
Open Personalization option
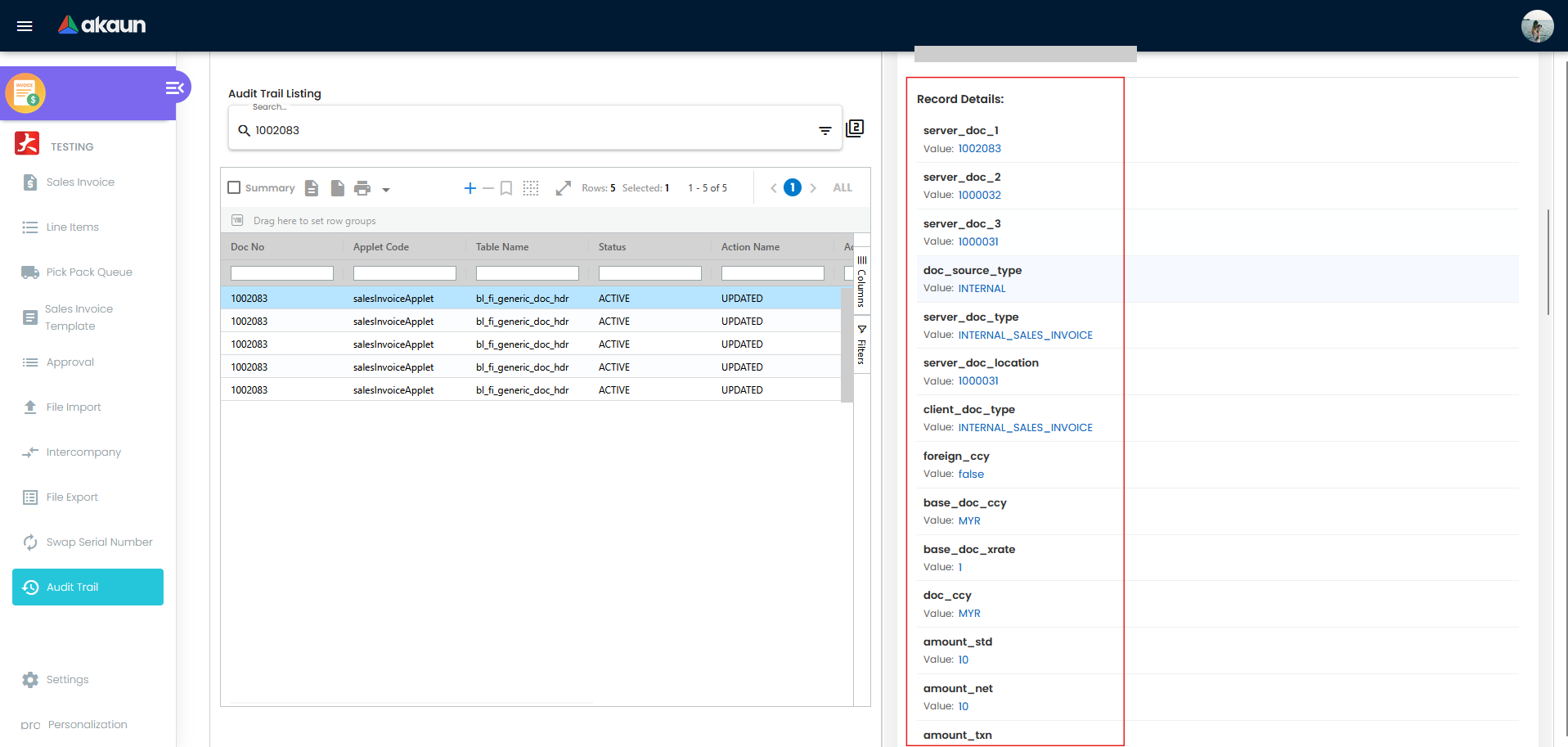tap(88, 725)
